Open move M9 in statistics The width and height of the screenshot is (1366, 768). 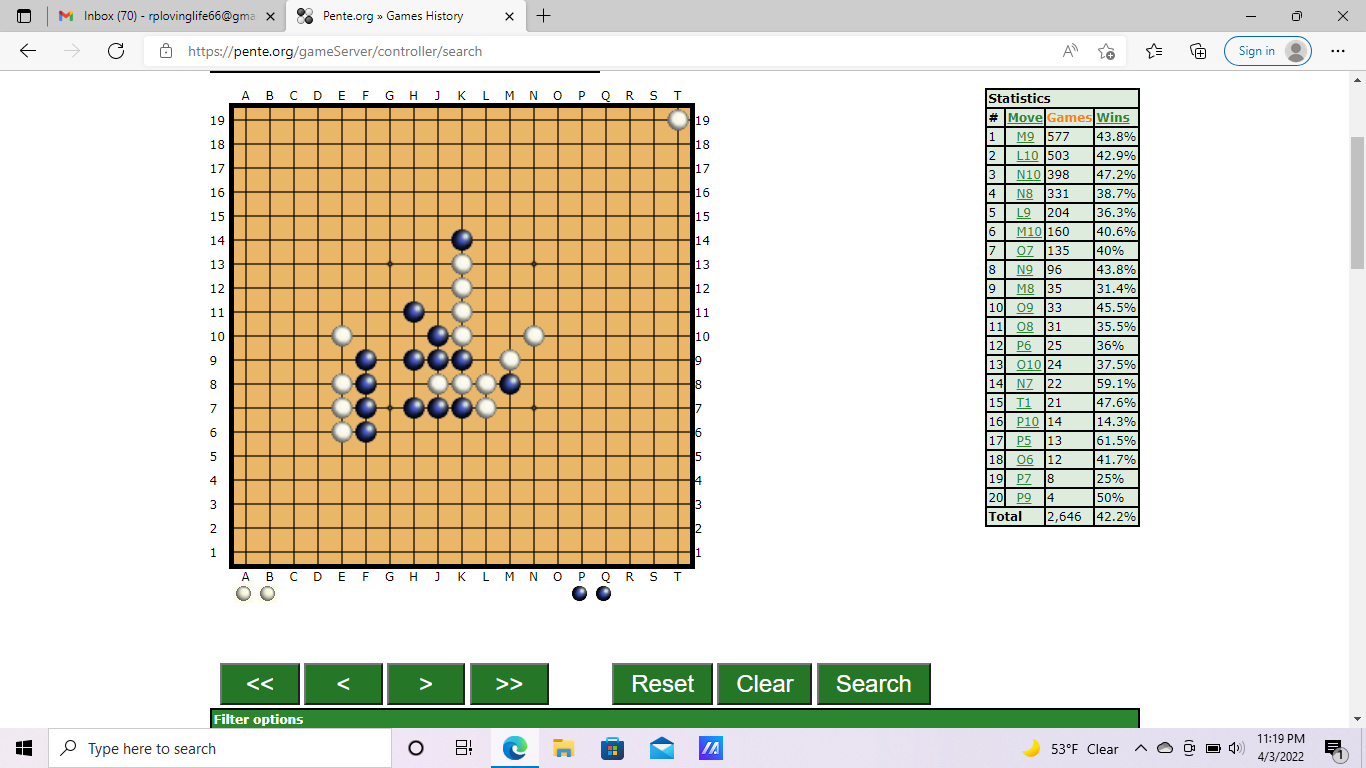click(1025, 136)
